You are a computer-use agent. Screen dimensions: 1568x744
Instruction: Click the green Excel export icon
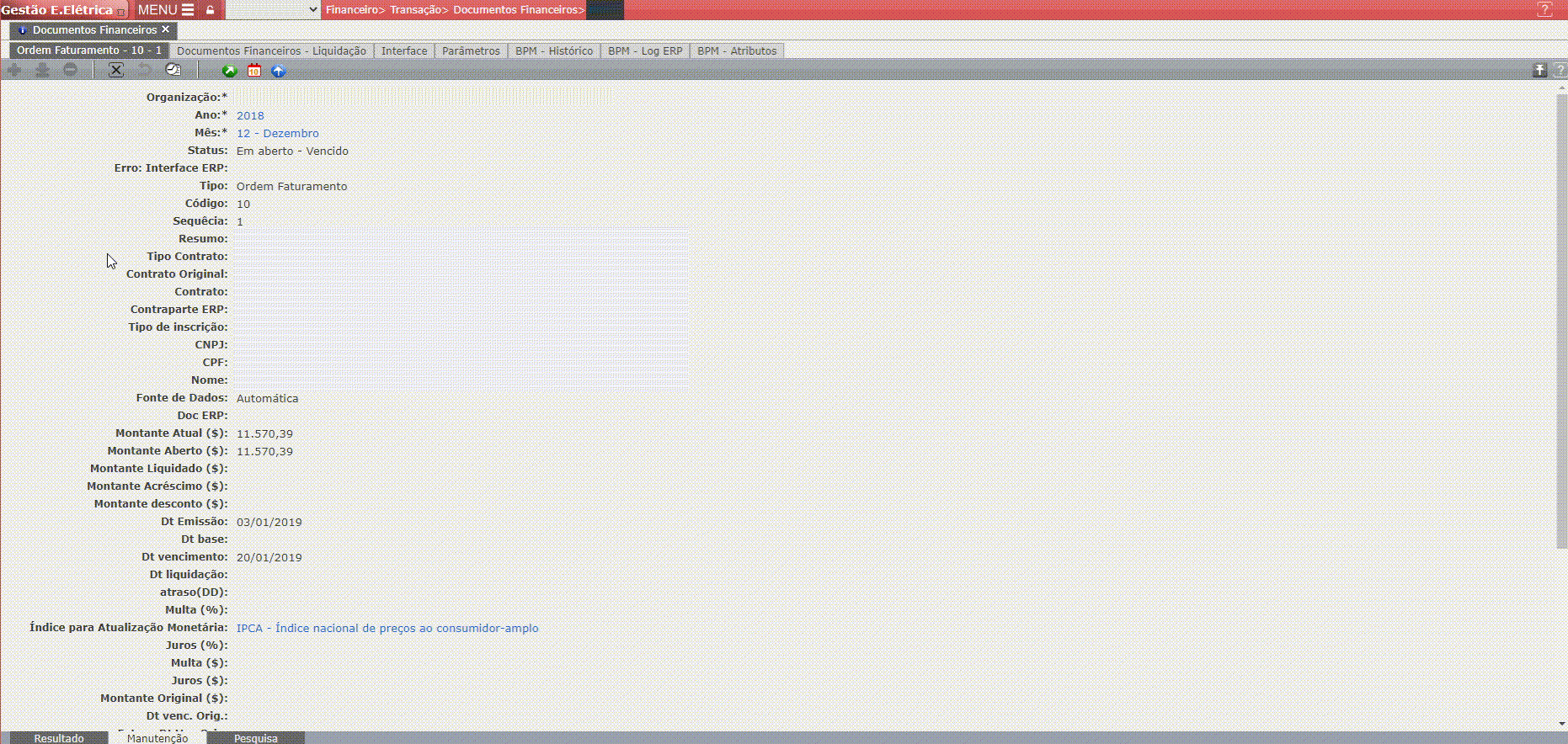pos(229,71)
